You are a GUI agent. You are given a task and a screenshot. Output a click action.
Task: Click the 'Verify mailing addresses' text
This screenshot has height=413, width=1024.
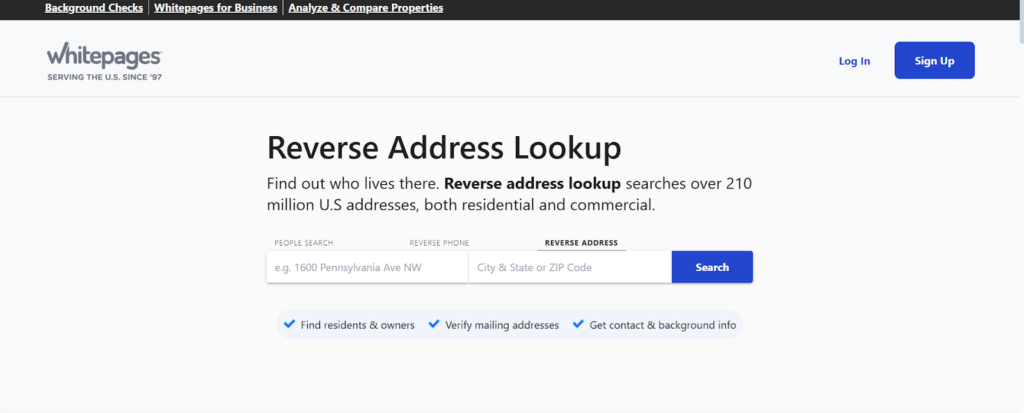pyautogui.click(x=502, y=325)
